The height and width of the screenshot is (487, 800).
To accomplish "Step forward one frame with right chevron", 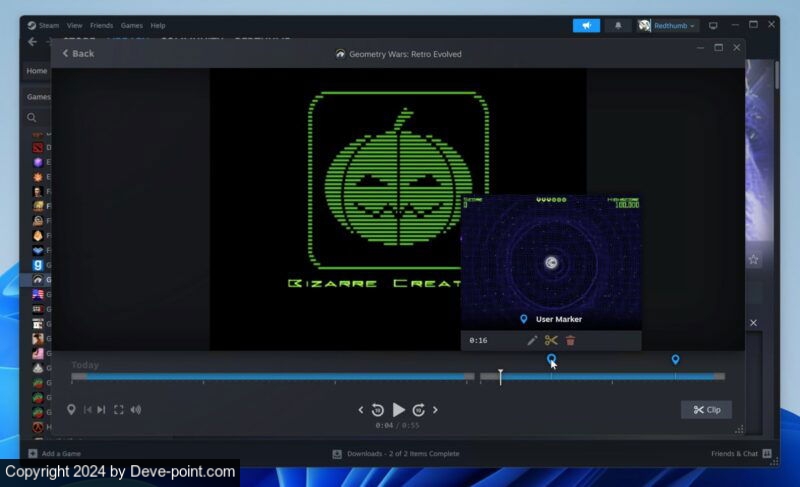I will tap(435, 410).
